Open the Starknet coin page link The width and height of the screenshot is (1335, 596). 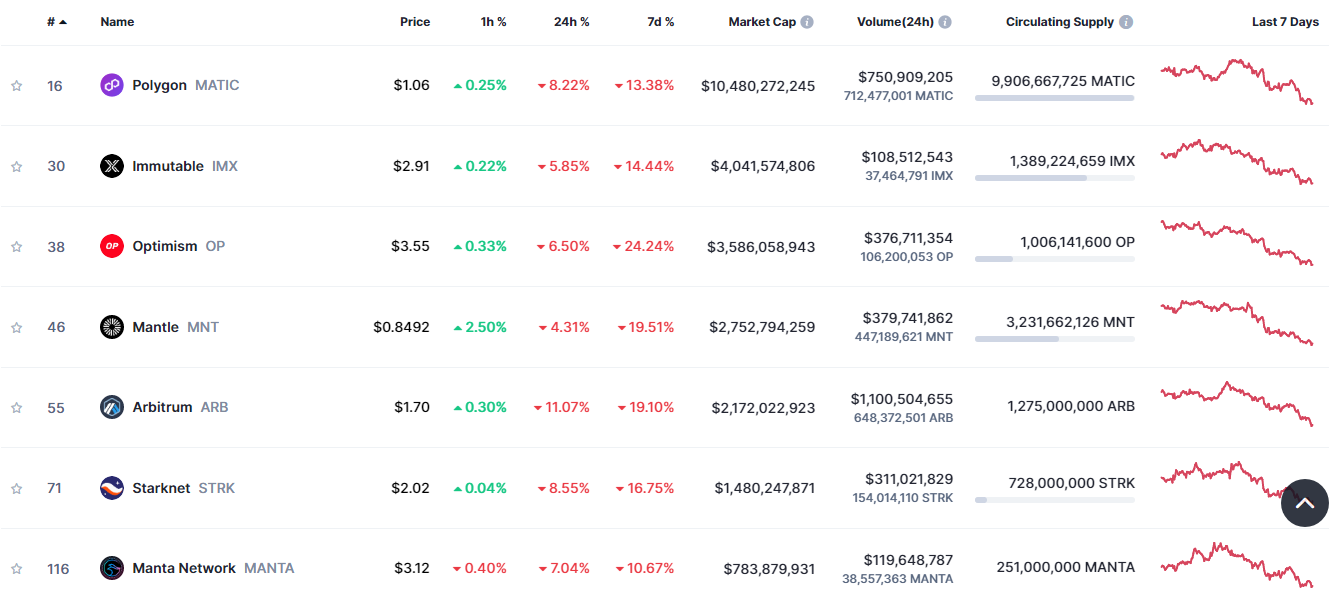point(161,488)
